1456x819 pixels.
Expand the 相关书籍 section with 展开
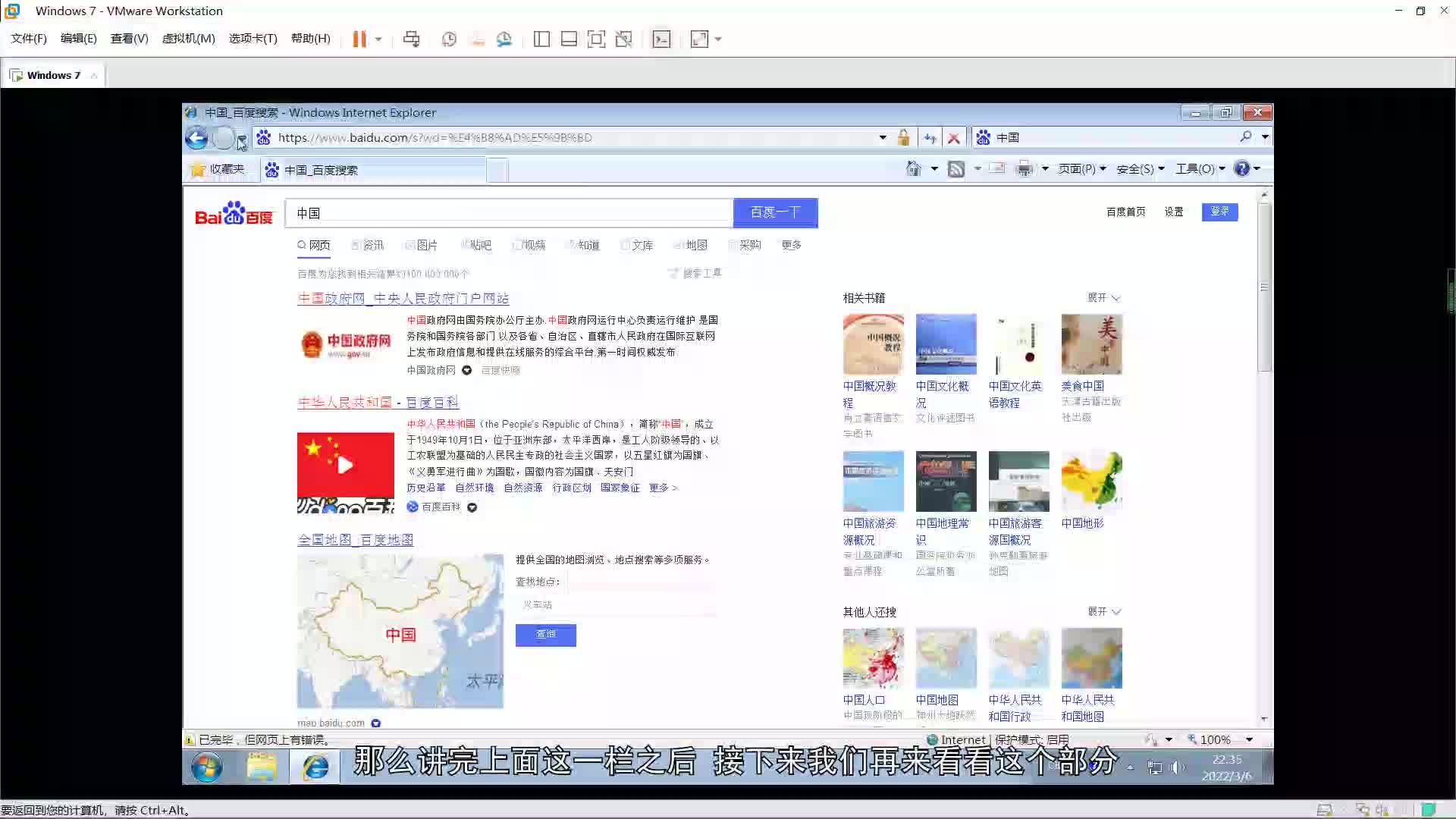click(1104, 298)
